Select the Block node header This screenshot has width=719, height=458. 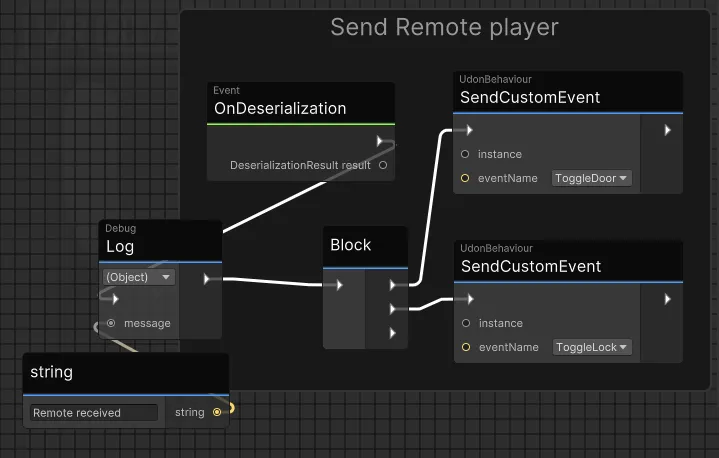pos(351,245)
